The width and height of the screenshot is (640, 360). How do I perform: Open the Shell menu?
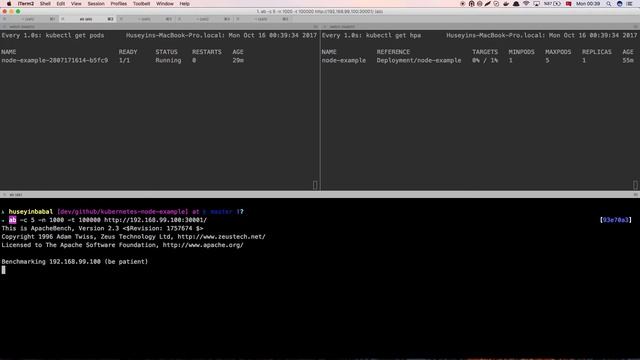coord(45,4)
